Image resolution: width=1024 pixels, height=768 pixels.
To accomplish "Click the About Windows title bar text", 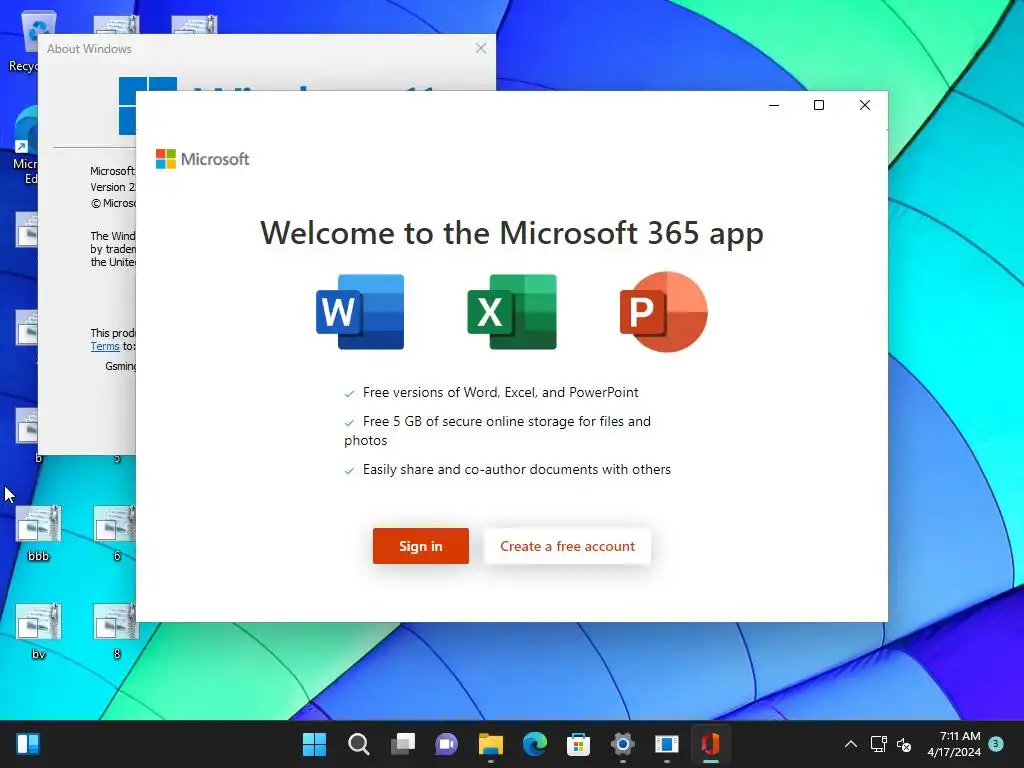I will (89, 49).
